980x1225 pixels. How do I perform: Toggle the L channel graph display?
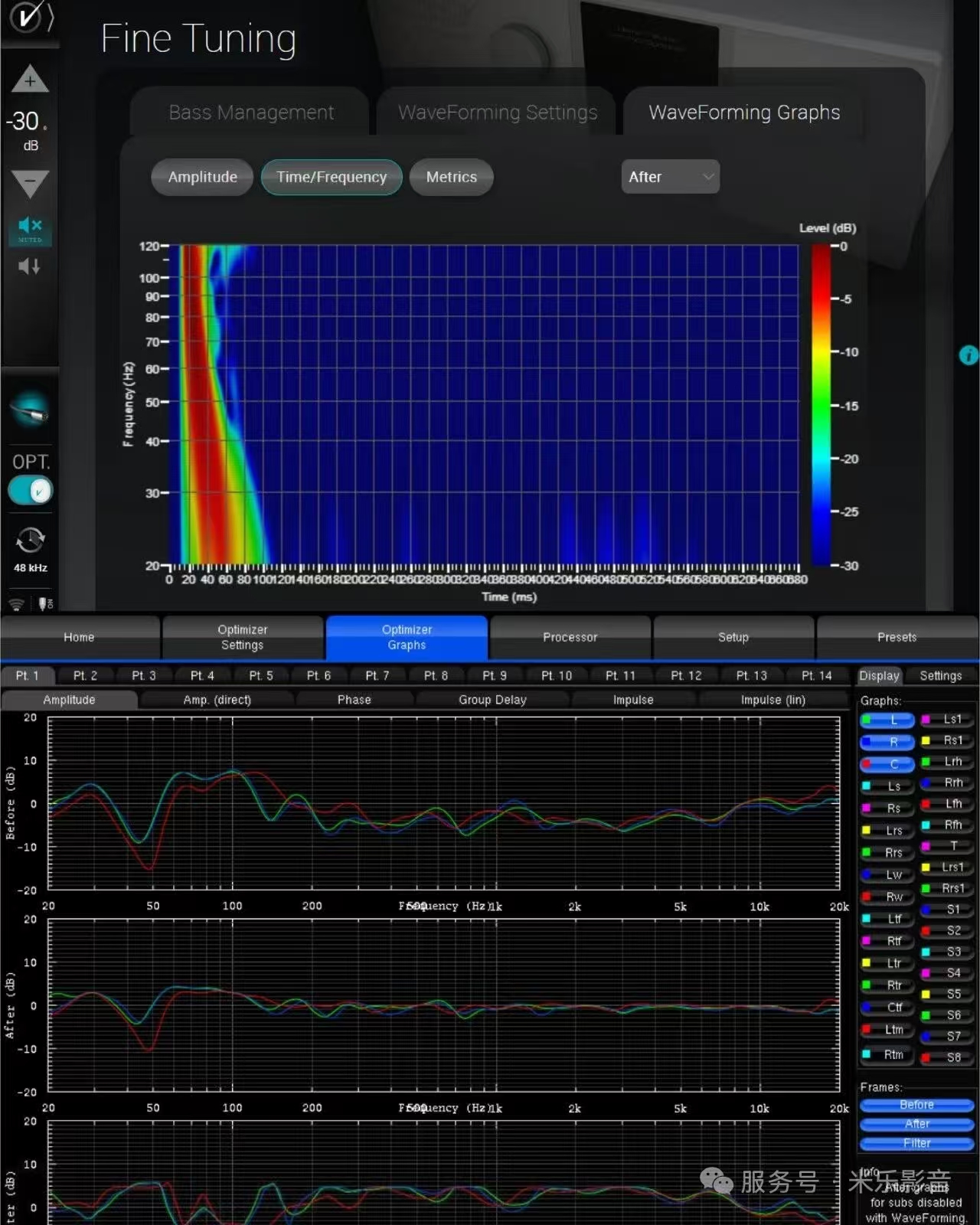click(888, 720)
